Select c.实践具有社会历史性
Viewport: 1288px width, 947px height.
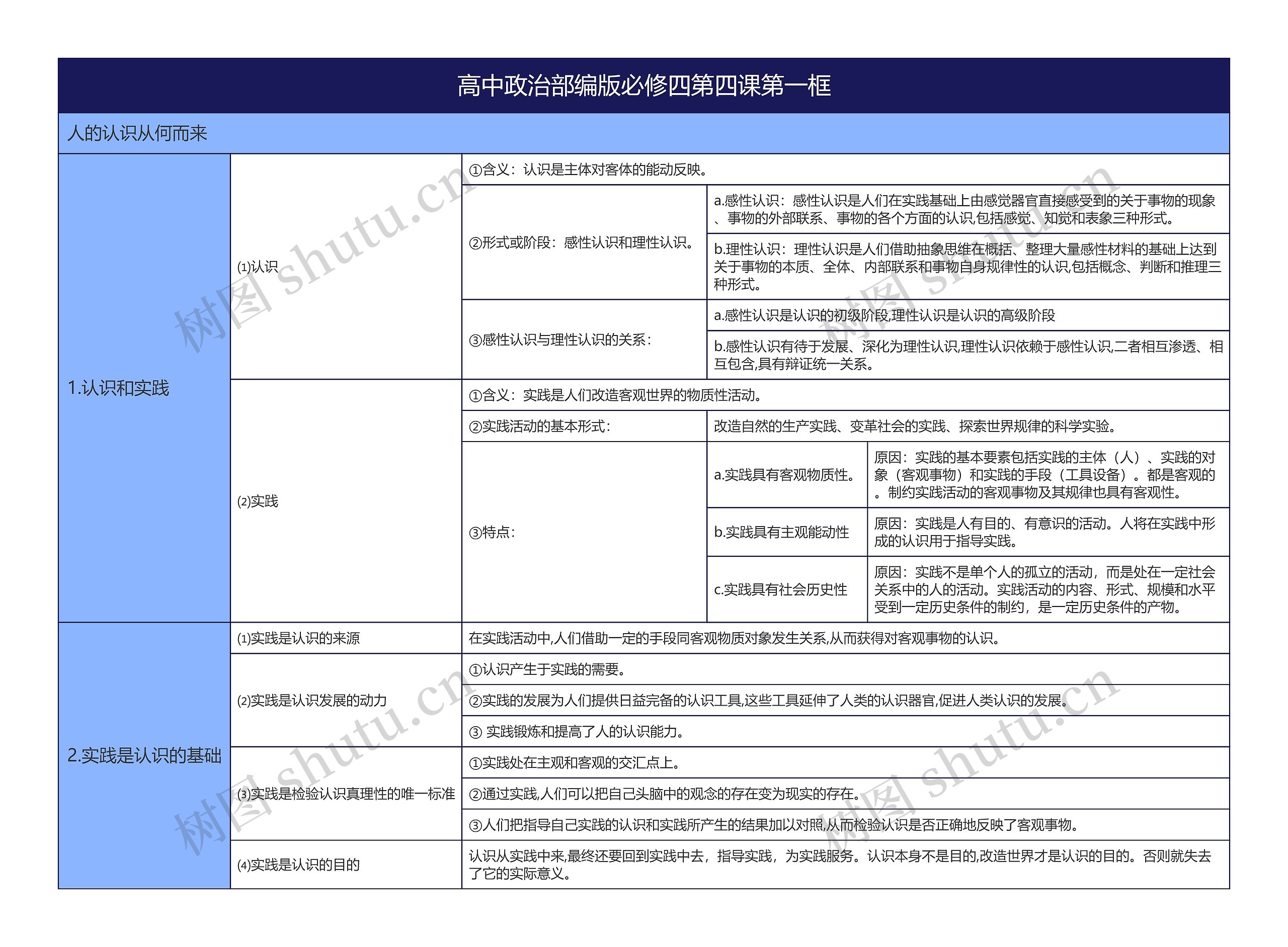click(787, 589)
